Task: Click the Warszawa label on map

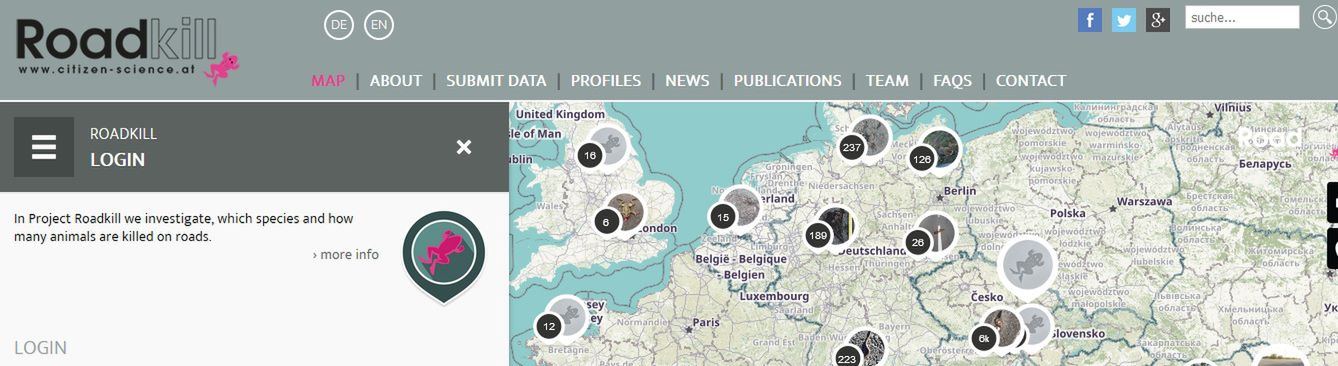Action: point(1144,202)
